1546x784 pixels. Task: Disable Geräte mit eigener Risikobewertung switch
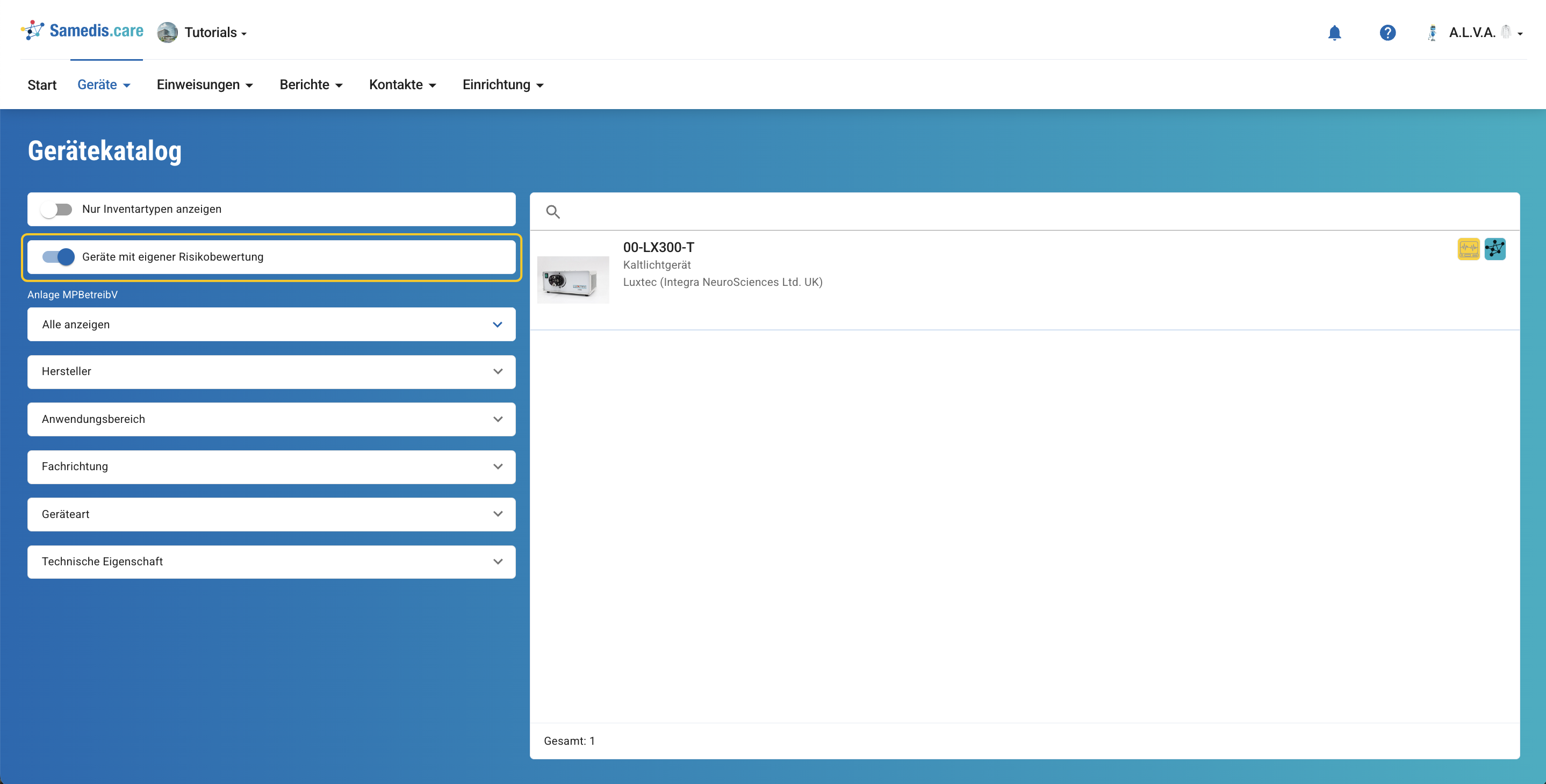tap(59, 257)
